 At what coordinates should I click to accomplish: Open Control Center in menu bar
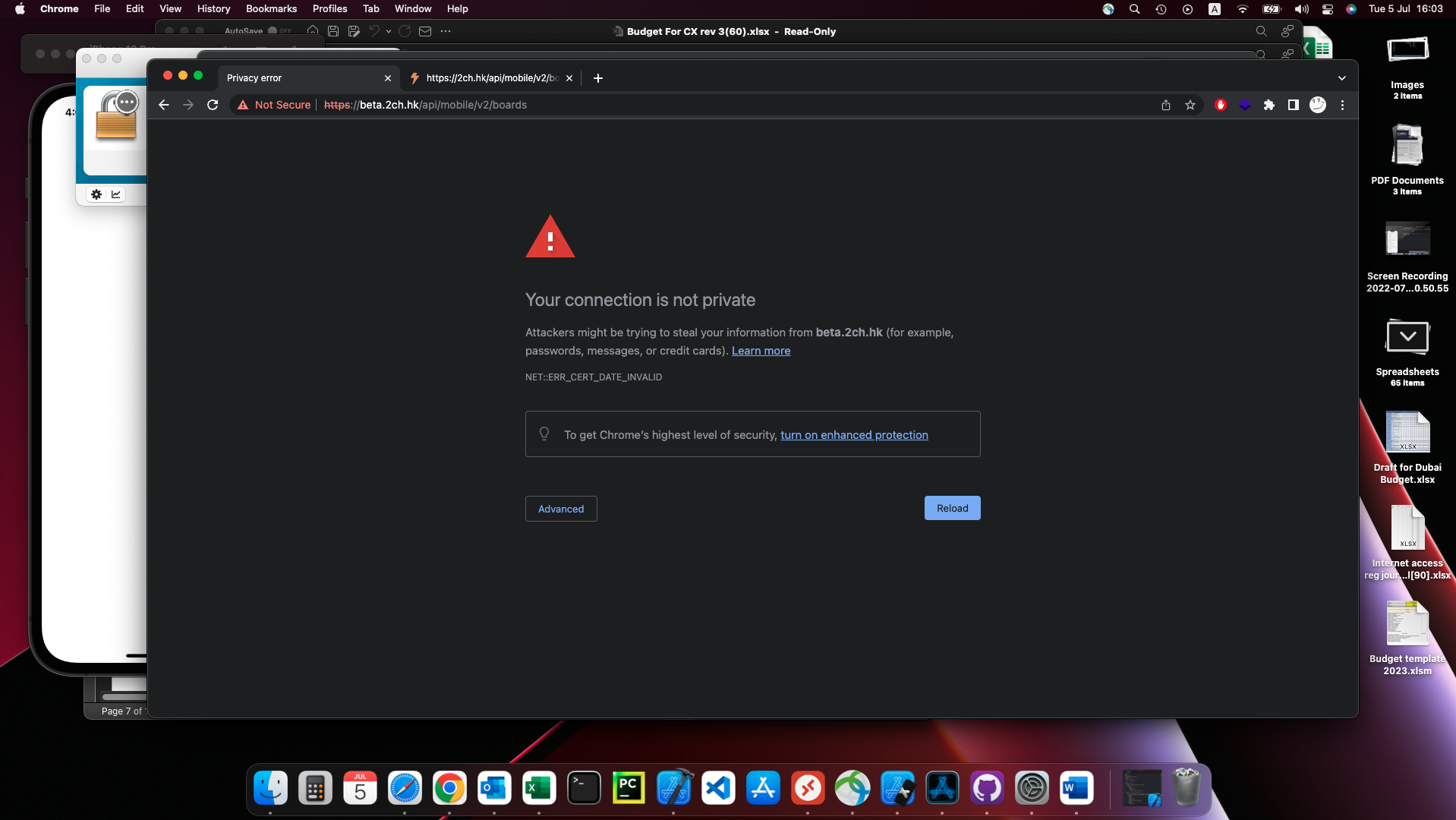(1328, 9)
